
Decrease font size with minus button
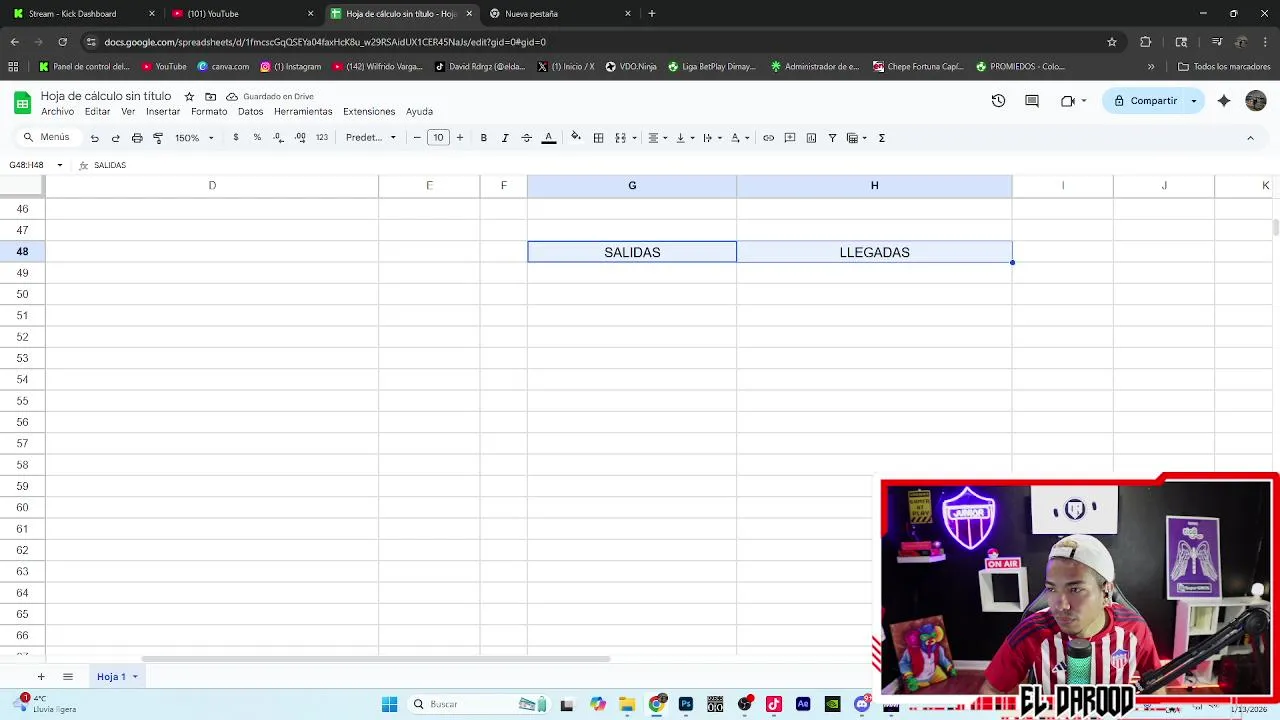(417, 138)
